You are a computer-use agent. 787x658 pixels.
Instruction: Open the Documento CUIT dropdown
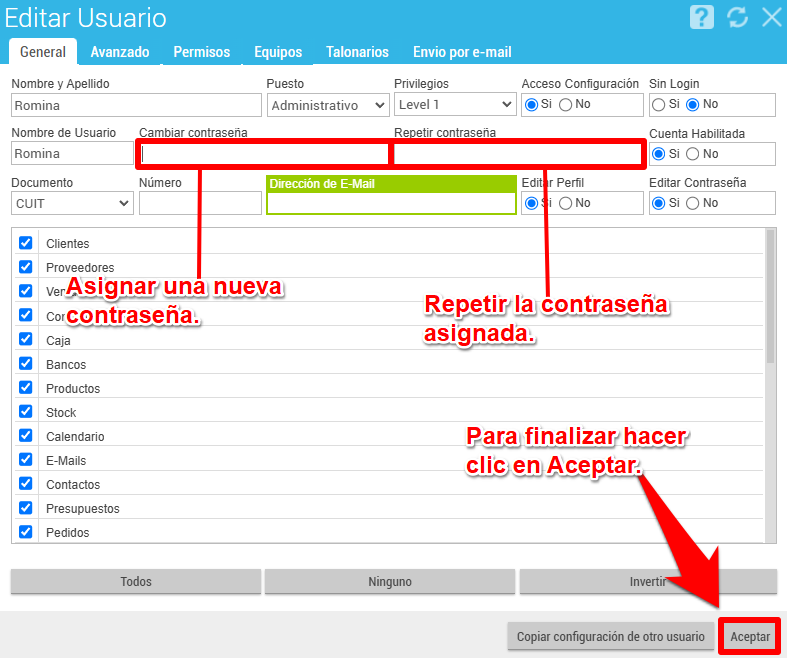tap(73, 203)
